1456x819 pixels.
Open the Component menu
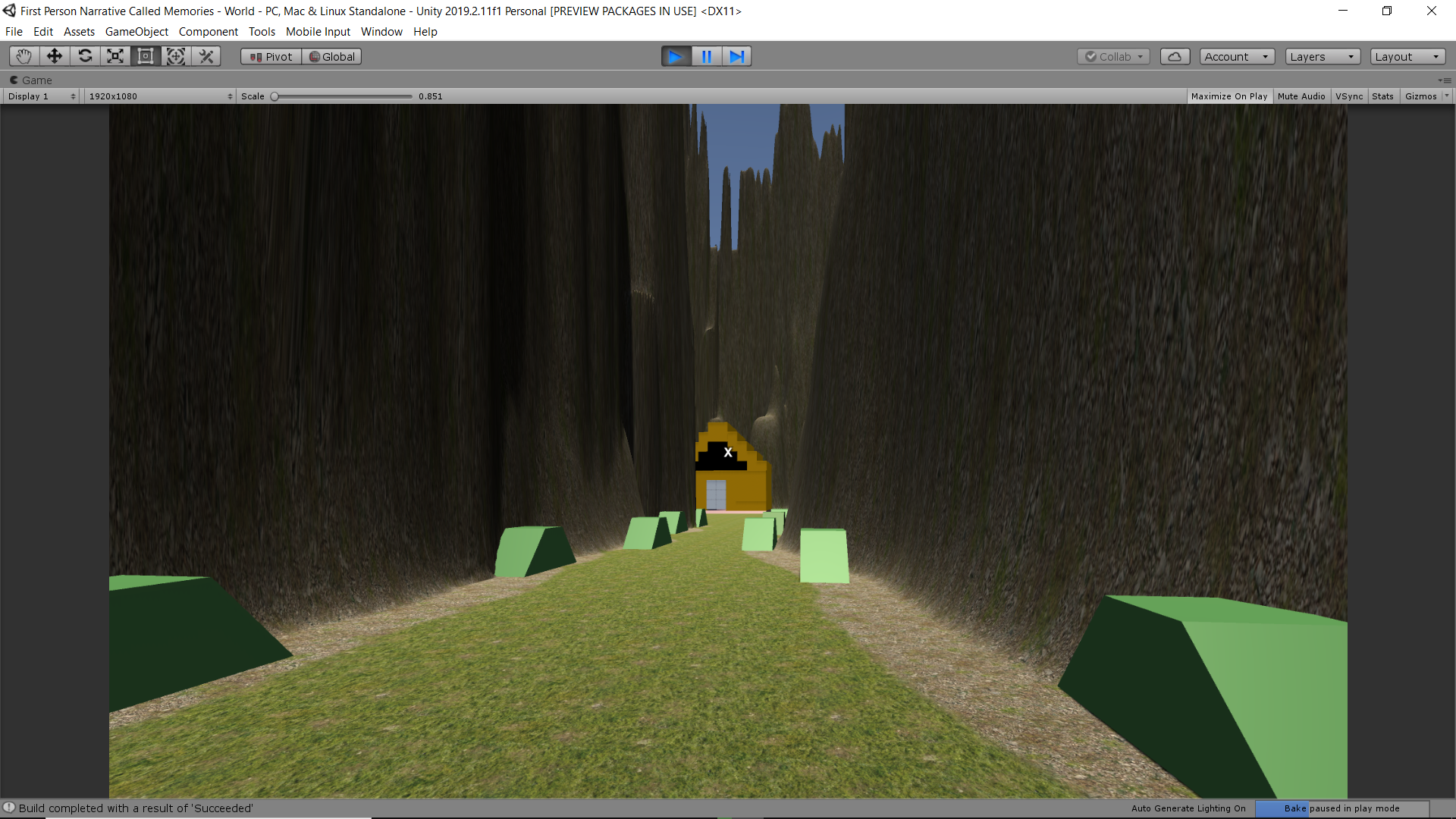point(208,32)
